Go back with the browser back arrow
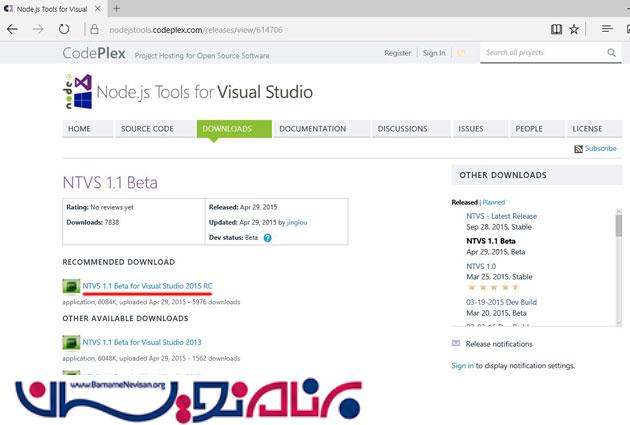Screen dimensions: 630x425 point(12,29)
